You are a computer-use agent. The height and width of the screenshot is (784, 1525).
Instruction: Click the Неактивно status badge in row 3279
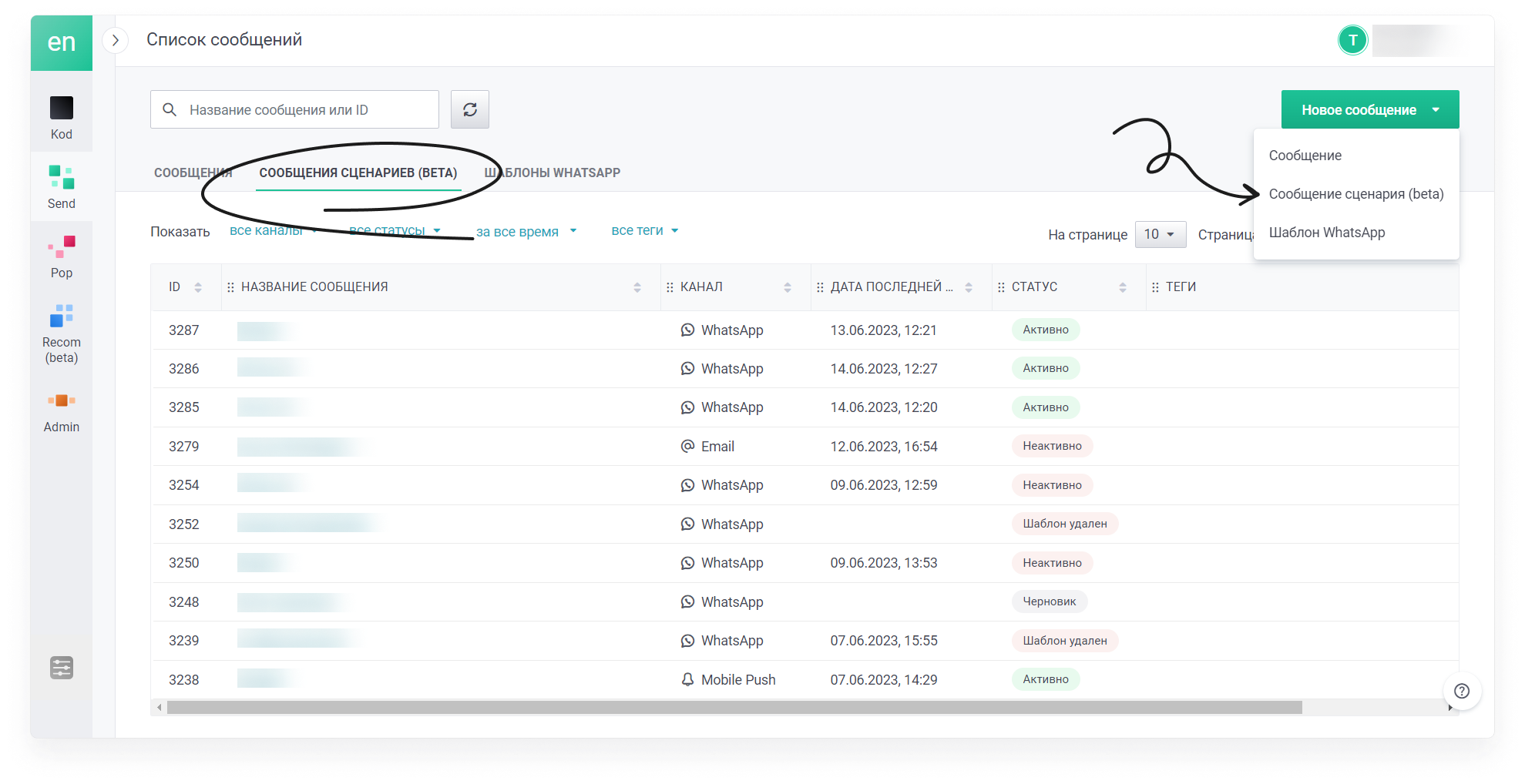(1052, 446)
